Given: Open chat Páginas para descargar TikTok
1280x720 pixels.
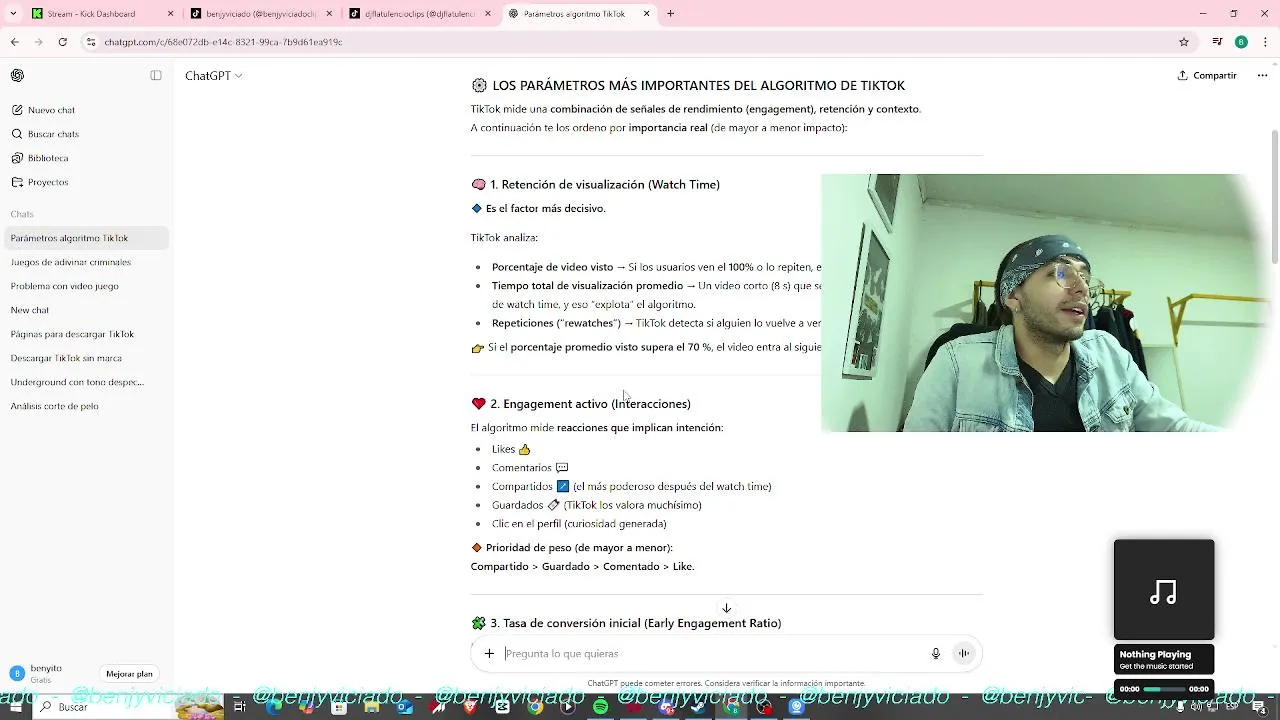Looking at the screenshot, I should coord(72,334).
